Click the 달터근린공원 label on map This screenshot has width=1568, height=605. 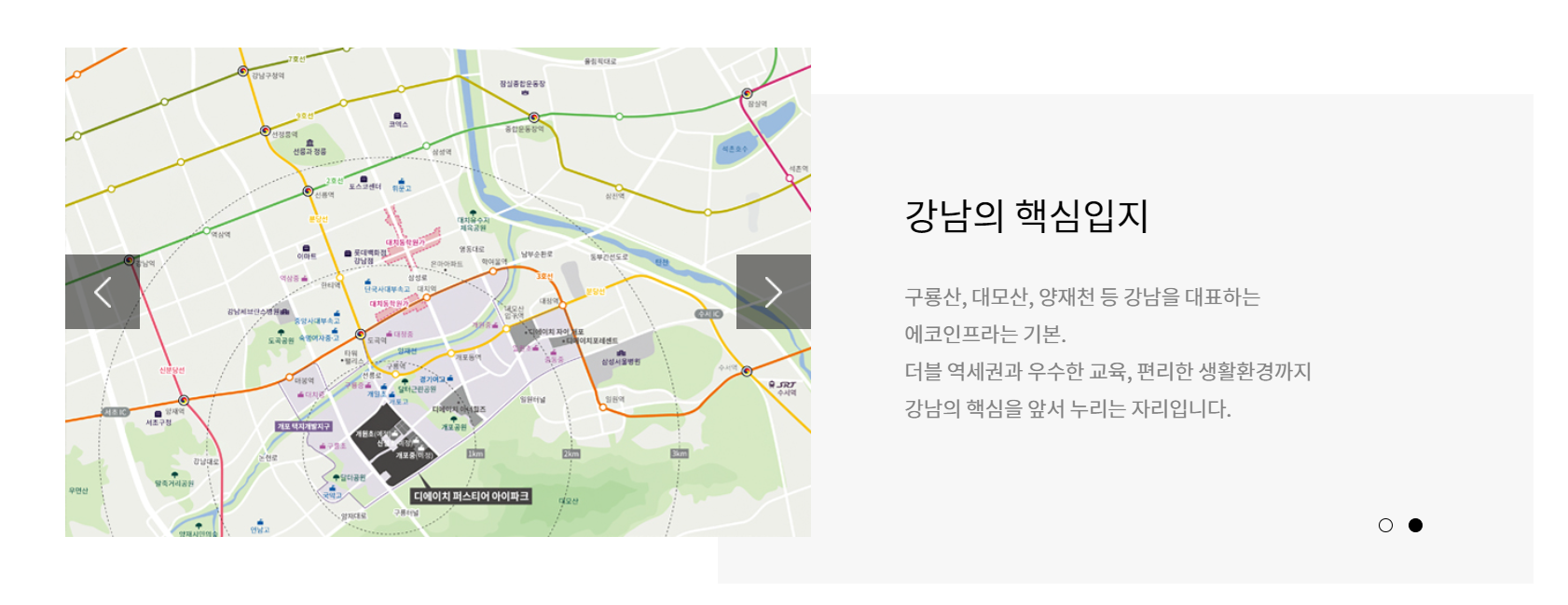click(x=418, y=389)
